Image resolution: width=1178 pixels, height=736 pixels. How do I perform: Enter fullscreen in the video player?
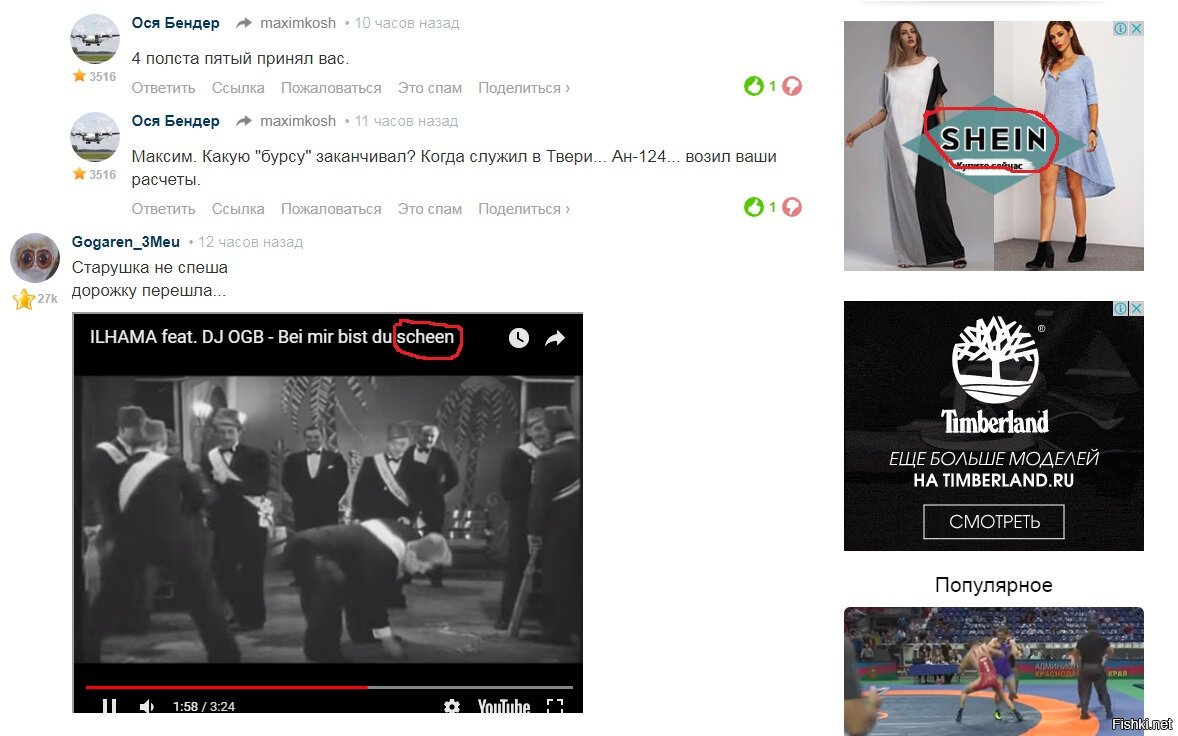(554, 706)
